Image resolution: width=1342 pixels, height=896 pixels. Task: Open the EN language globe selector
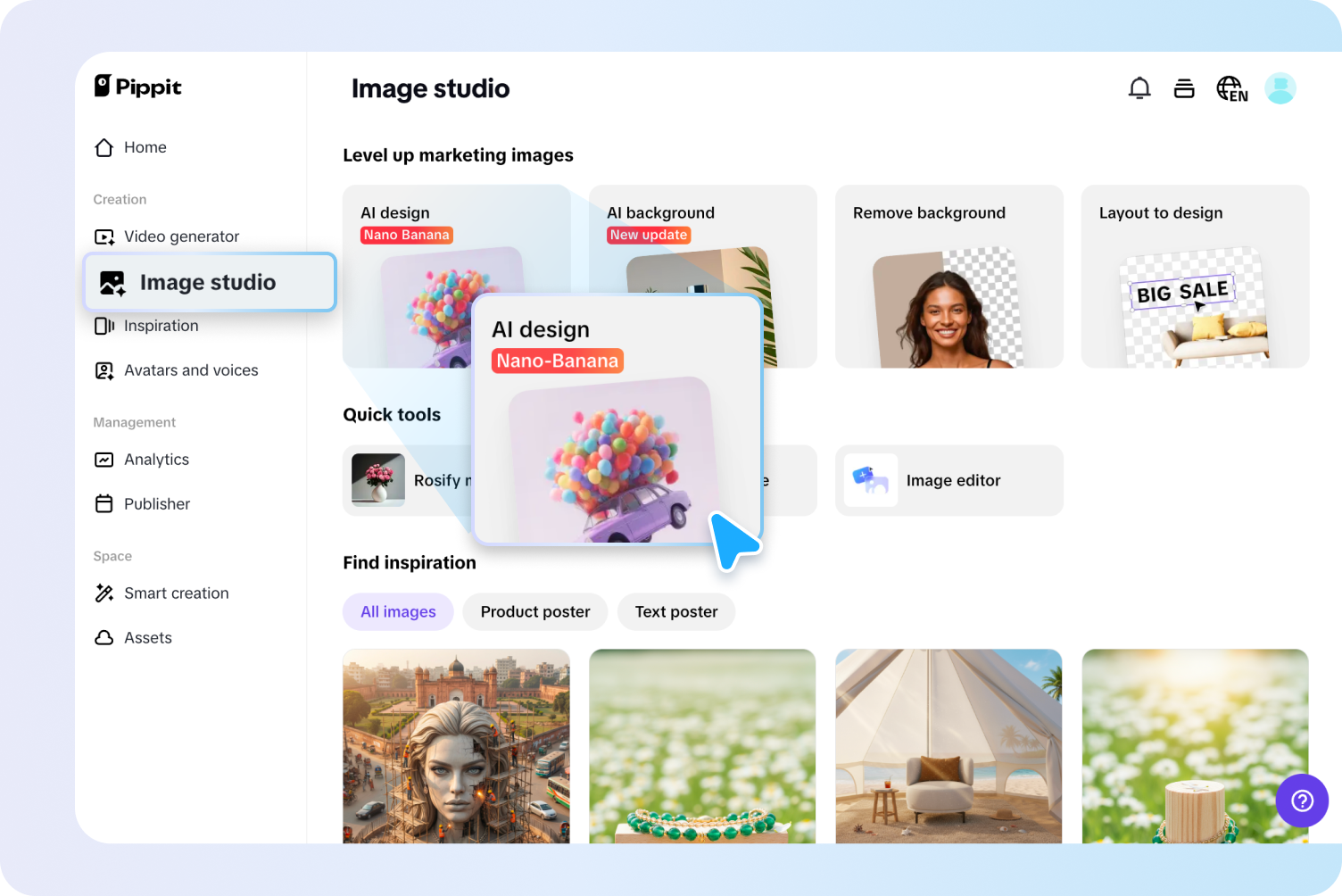(1231, 88)
